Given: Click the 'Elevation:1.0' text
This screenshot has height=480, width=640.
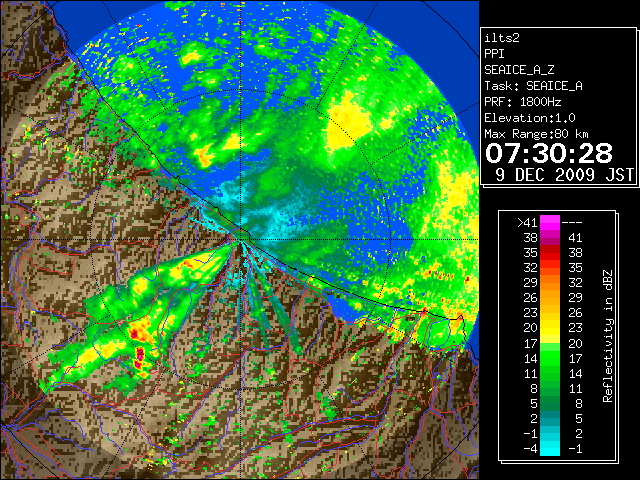Looking at the screenshot, I should click(530, 118).
